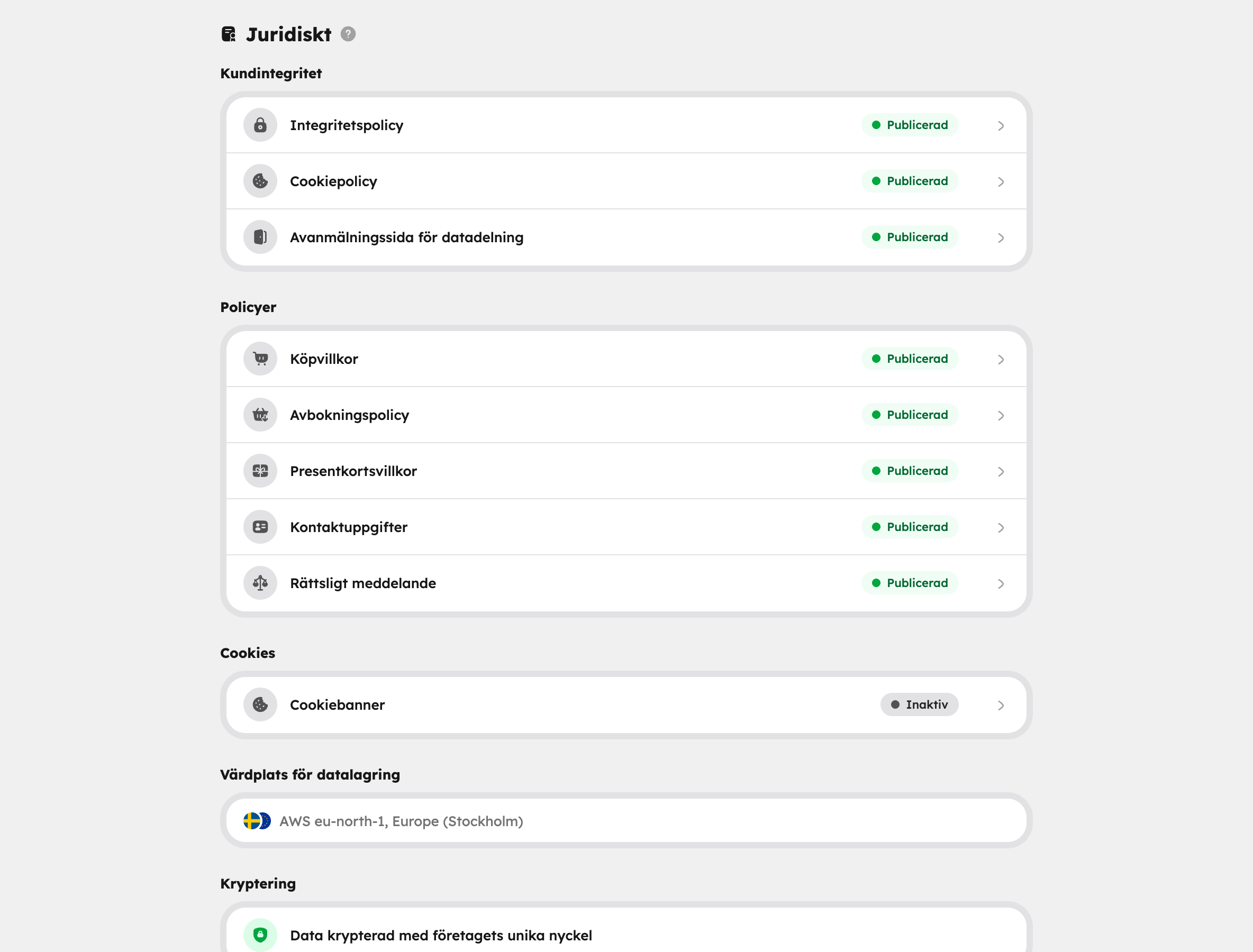The image size is (1253, 952).
Task: Open the Cookiebanner row label
Action: tap(338, 705)
